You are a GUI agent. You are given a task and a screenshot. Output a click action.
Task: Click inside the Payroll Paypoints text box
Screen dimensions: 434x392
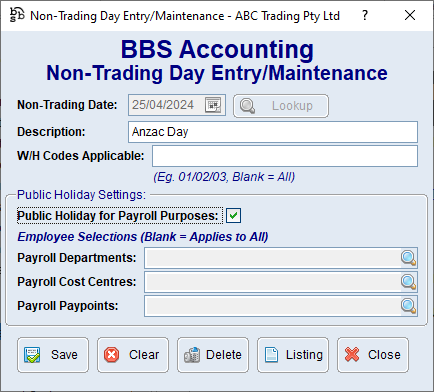[273, 306]
